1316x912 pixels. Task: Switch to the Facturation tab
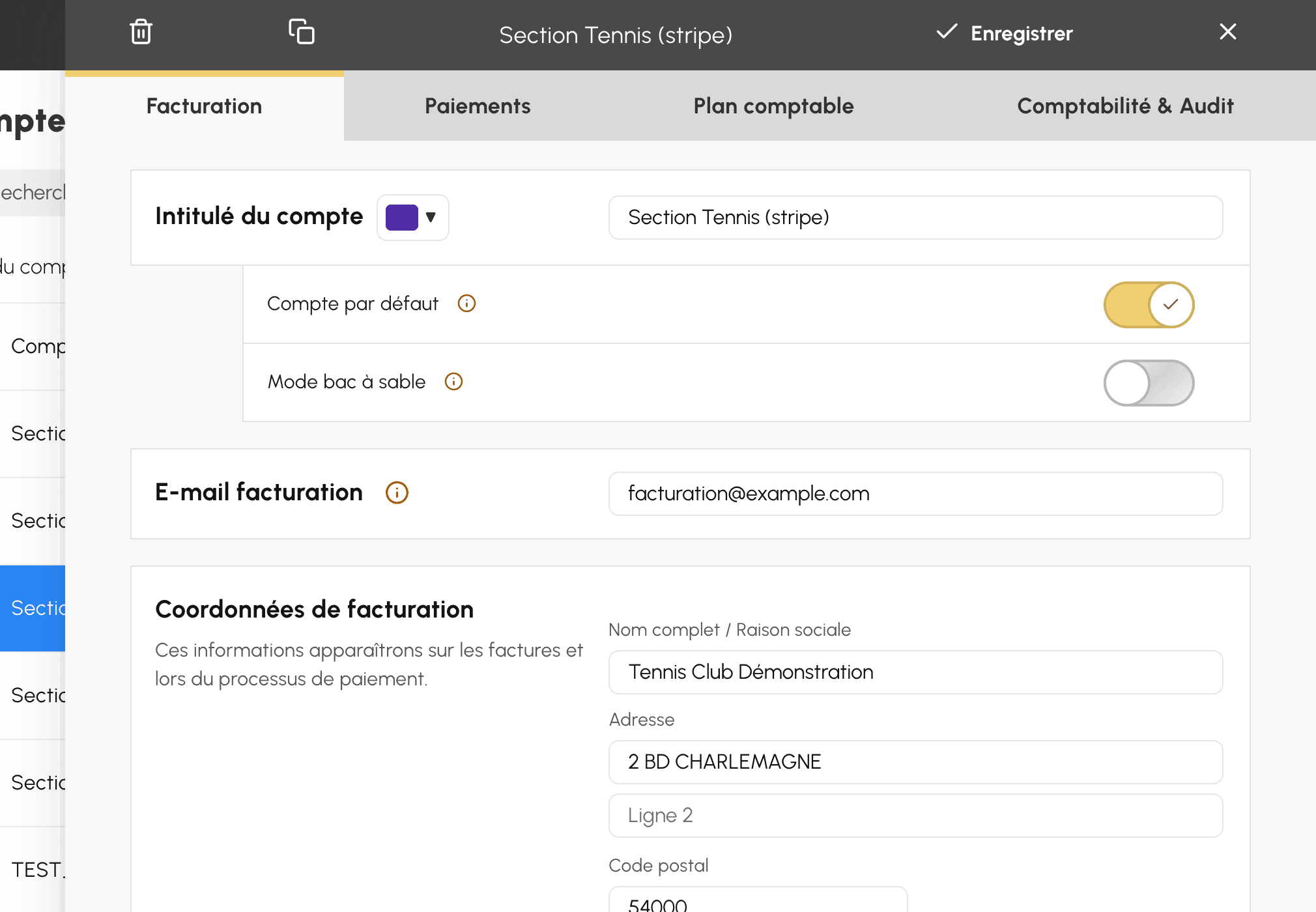click(x=205, y=106)
